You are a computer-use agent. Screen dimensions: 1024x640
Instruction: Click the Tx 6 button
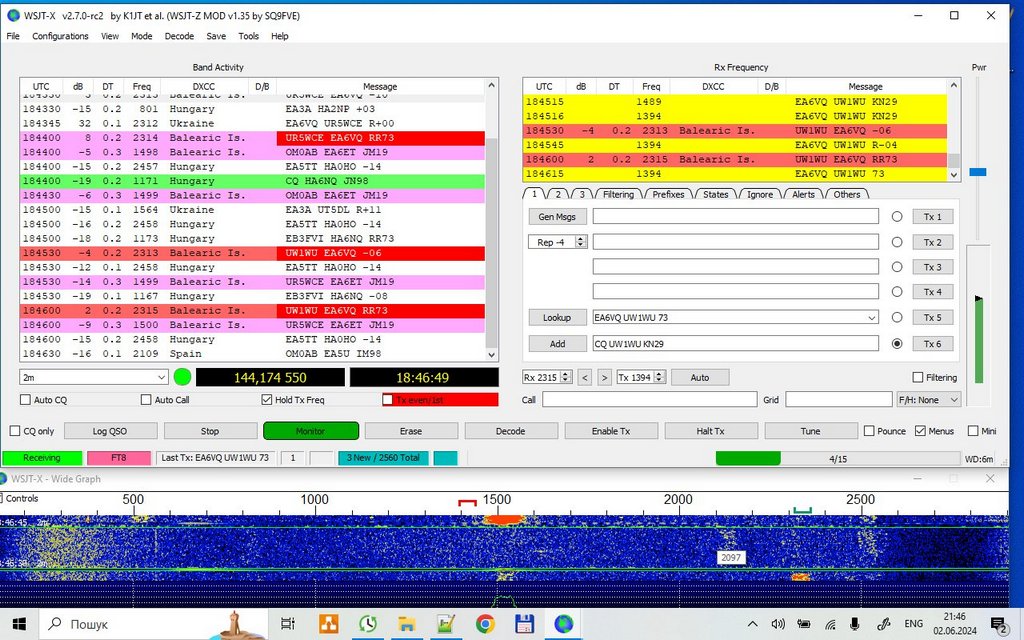[x=933, y=344]
